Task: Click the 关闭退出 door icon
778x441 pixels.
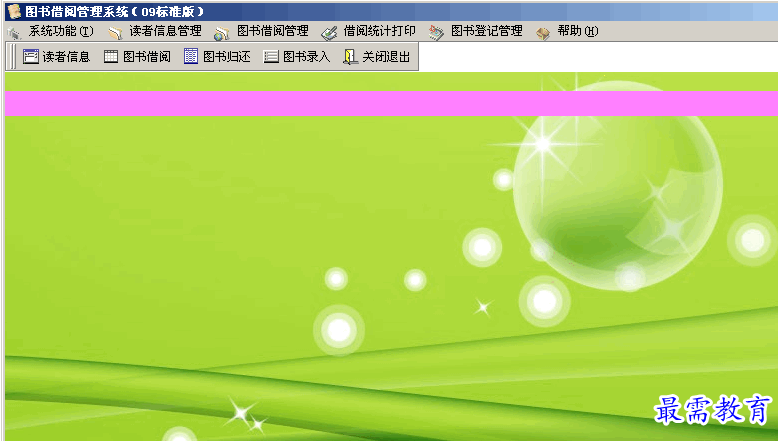Action: pos(351,57)
